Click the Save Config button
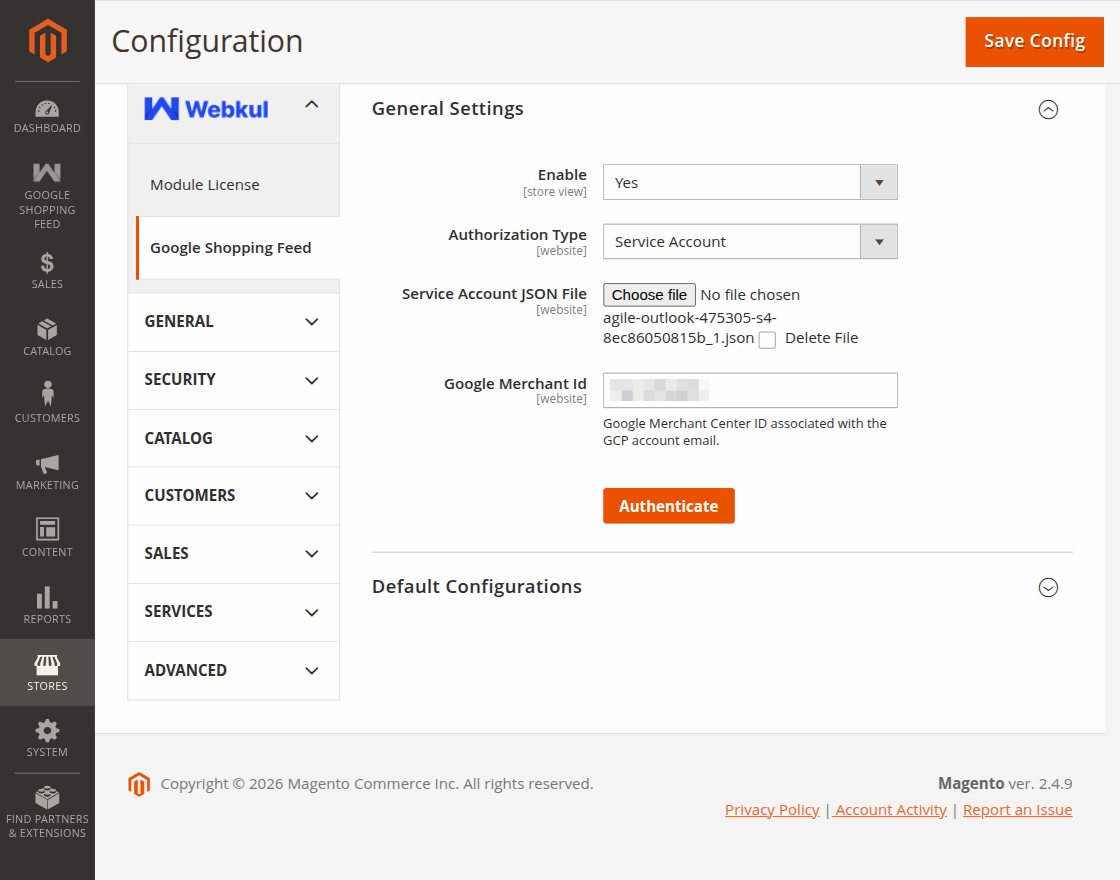Image resolution: width=1120 pixels, height=880 pixels. click(x=1034, y=41)
